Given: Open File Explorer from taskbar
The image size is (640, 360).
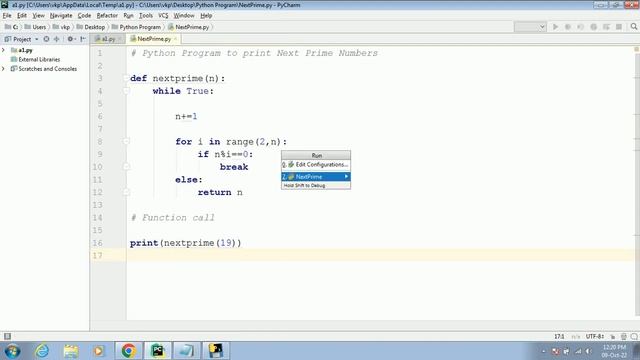Looking at the screenshot, I should (71, 351).
